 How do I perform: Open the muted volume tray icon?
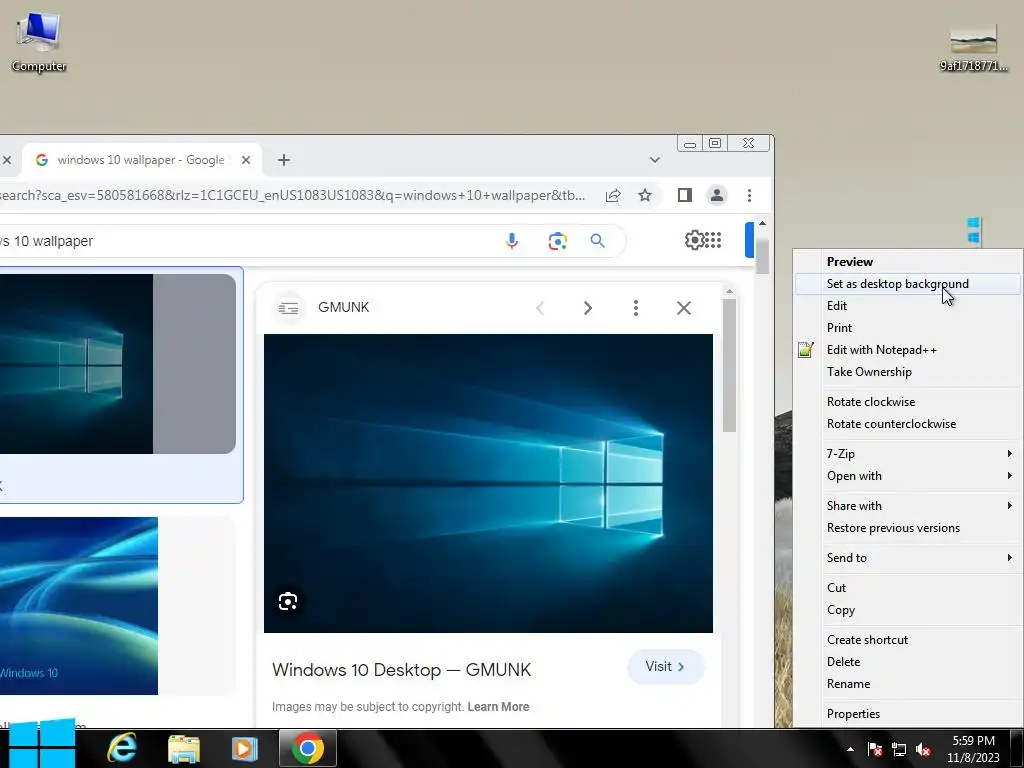(x=923, y=749)
